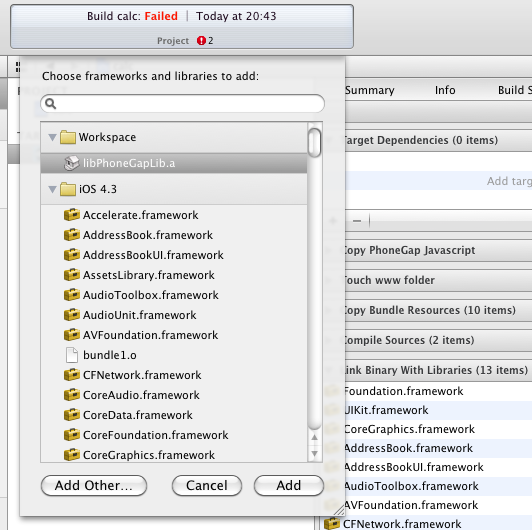
Task: Click the CFNetwork.framework icon in Link Binary list
Action: [332, 524]
